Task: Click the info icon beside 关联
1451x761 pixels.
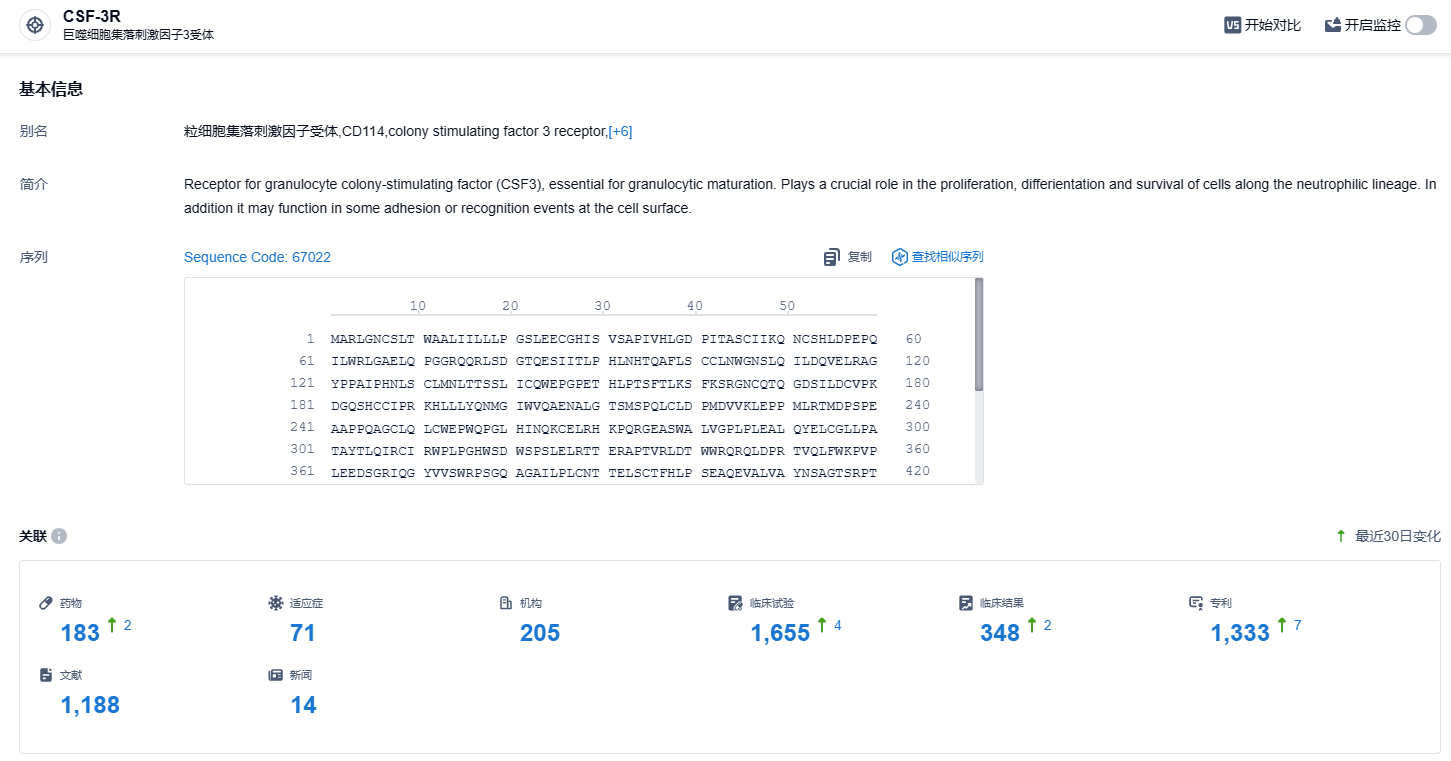Action: pyautogui.click(x=59, y=536)
